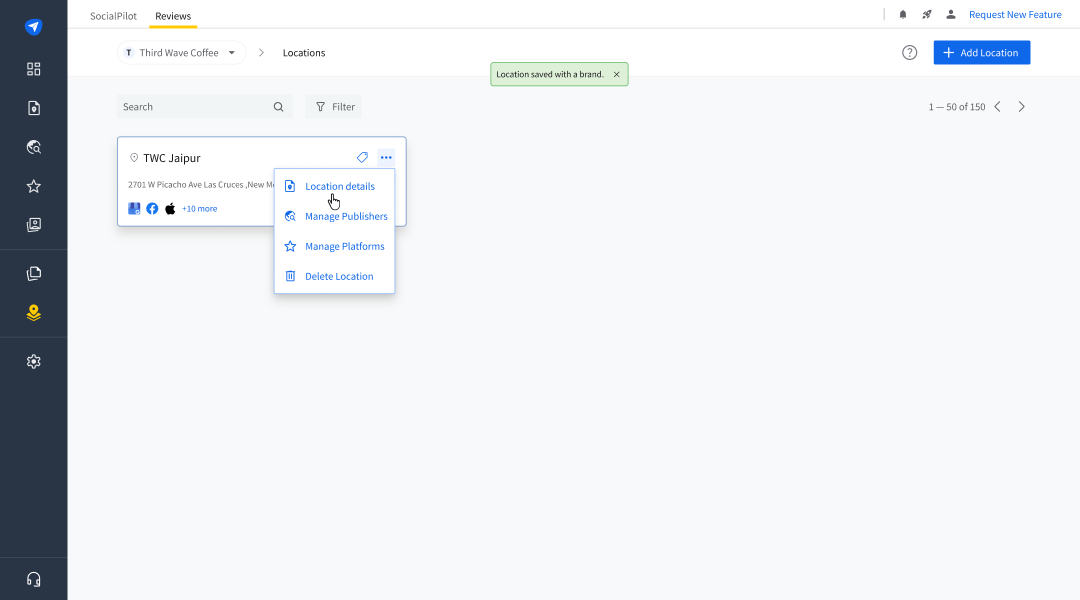The image size is (1080, 600).
Task: Dismiss the 'Location saved with a brand' notification
Action: (x=616, y=74)
